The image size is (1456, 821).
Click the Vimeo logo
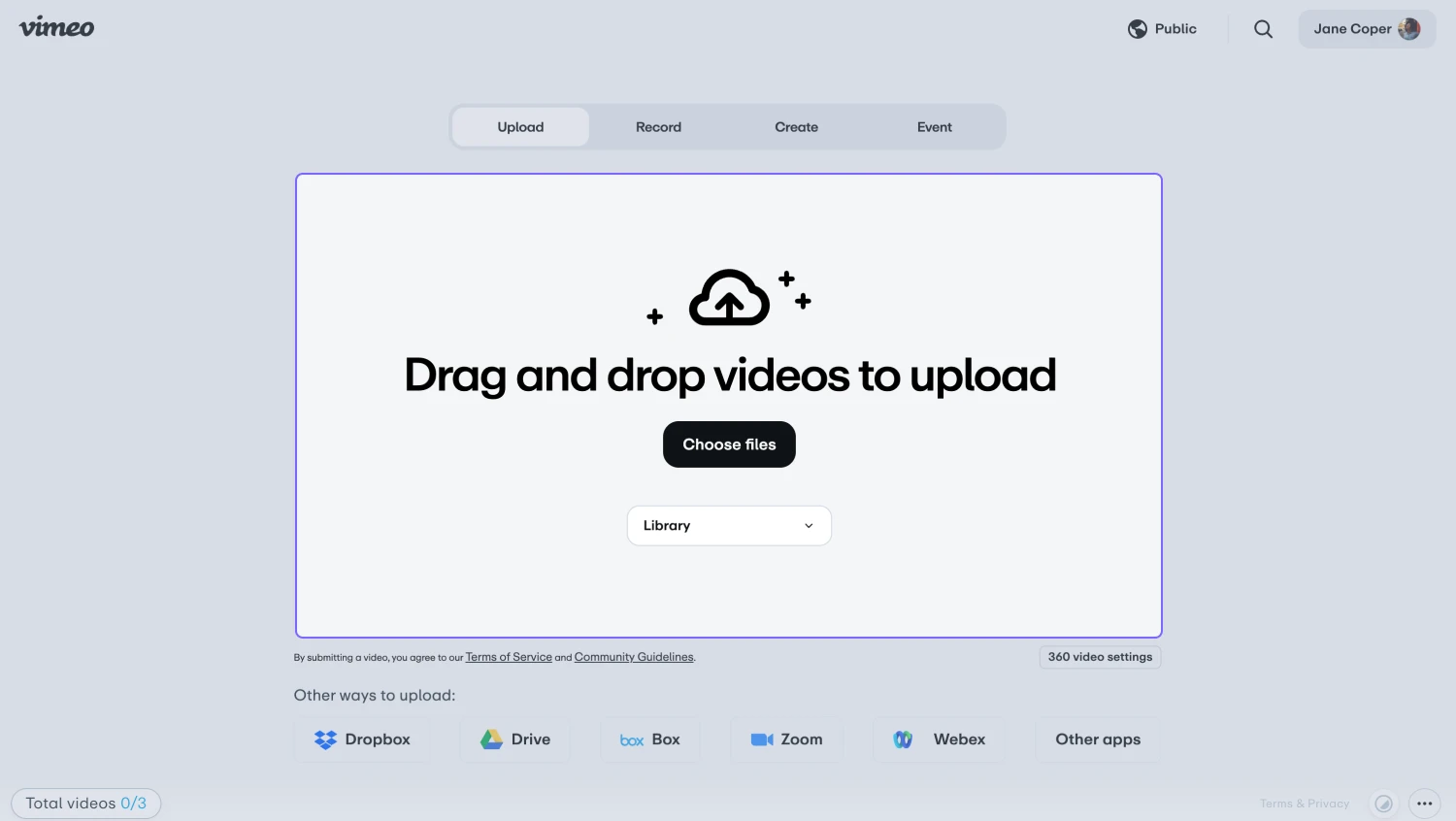coord(57,27)
